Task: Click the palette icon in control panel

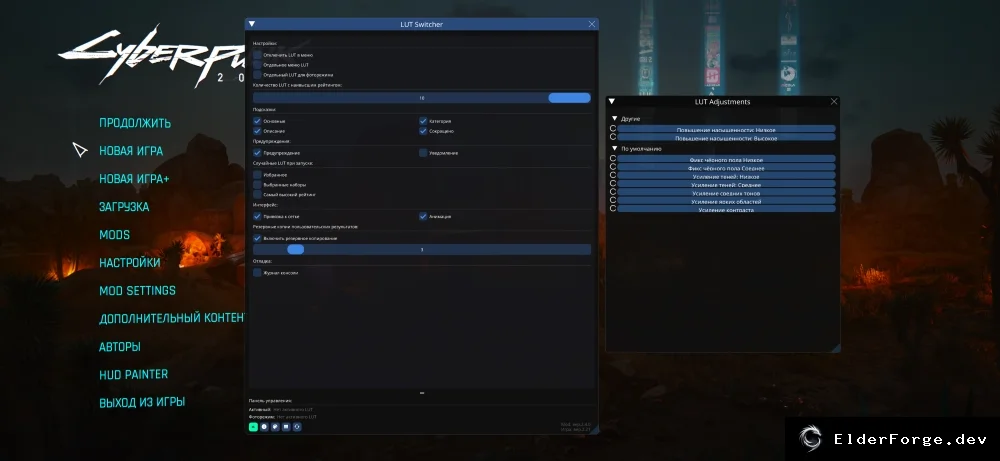Action: coord(275,427)
